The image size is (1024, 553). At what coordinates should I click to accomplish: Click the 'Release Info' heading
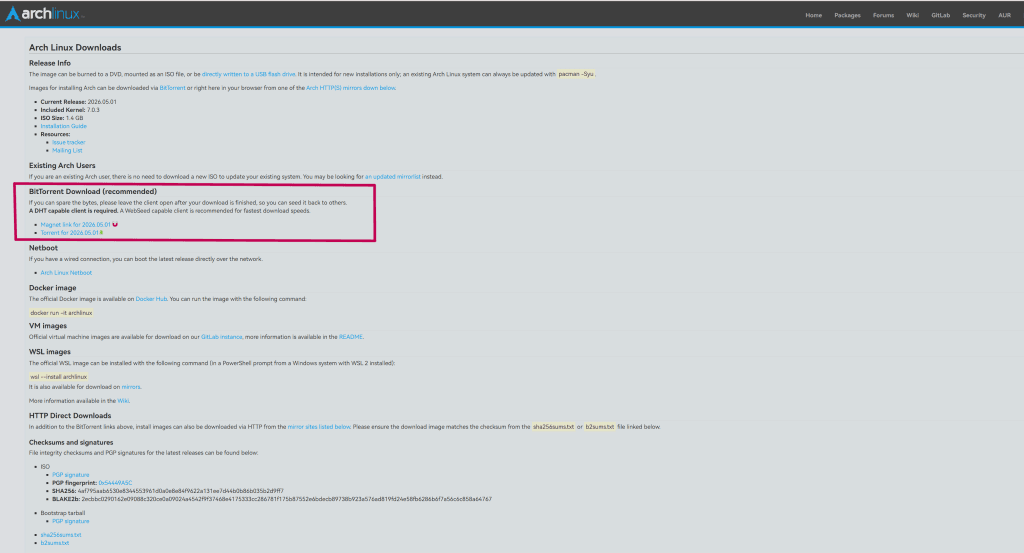(x=50, y=63)
